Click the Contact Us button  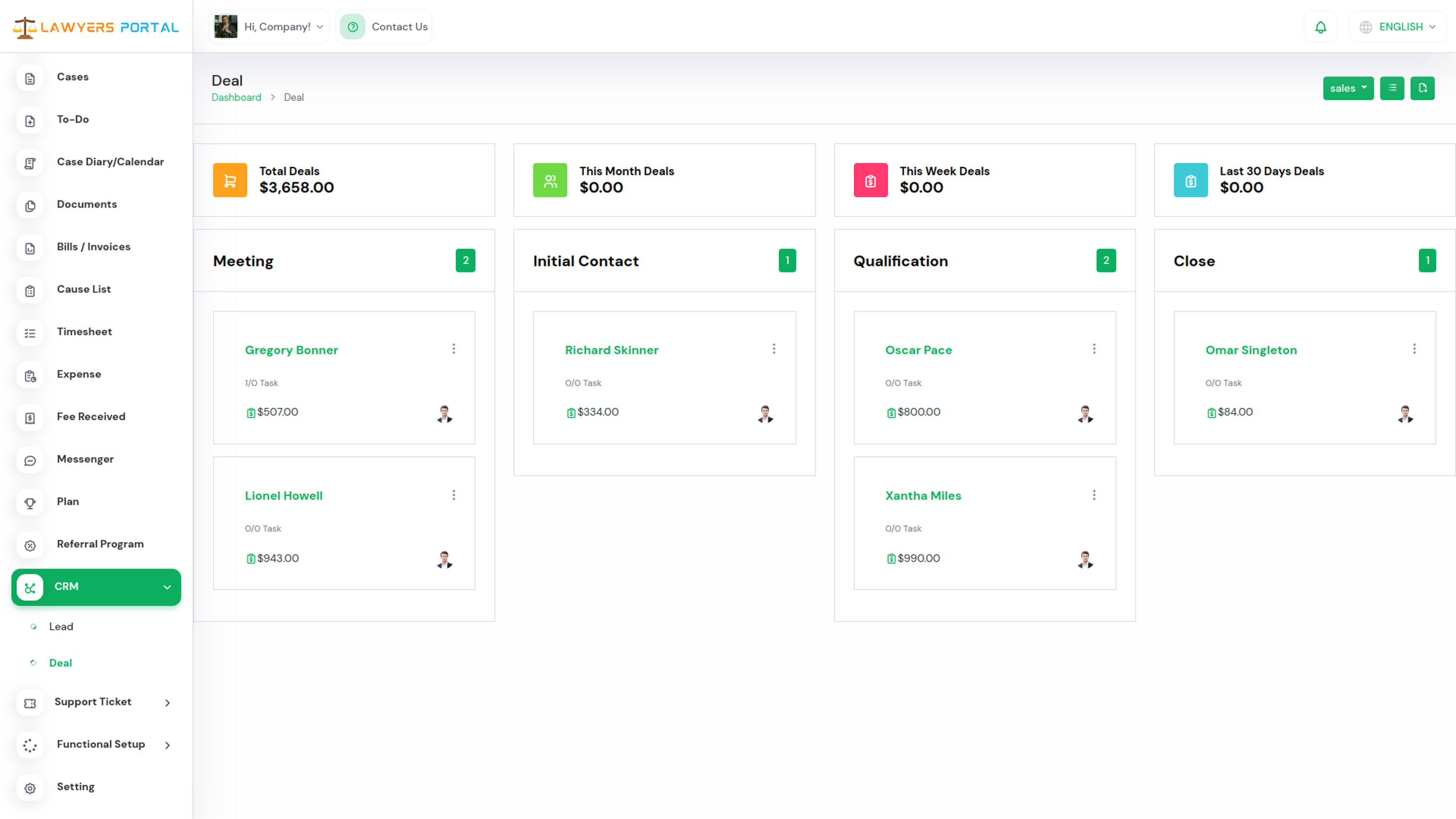384,27
